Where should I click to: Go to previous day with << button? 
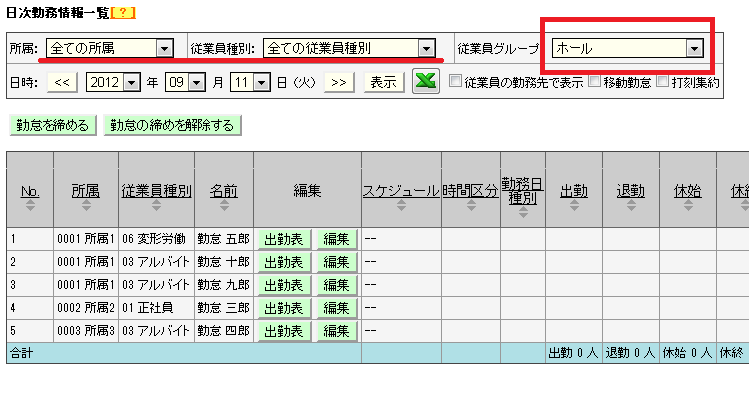62,82
